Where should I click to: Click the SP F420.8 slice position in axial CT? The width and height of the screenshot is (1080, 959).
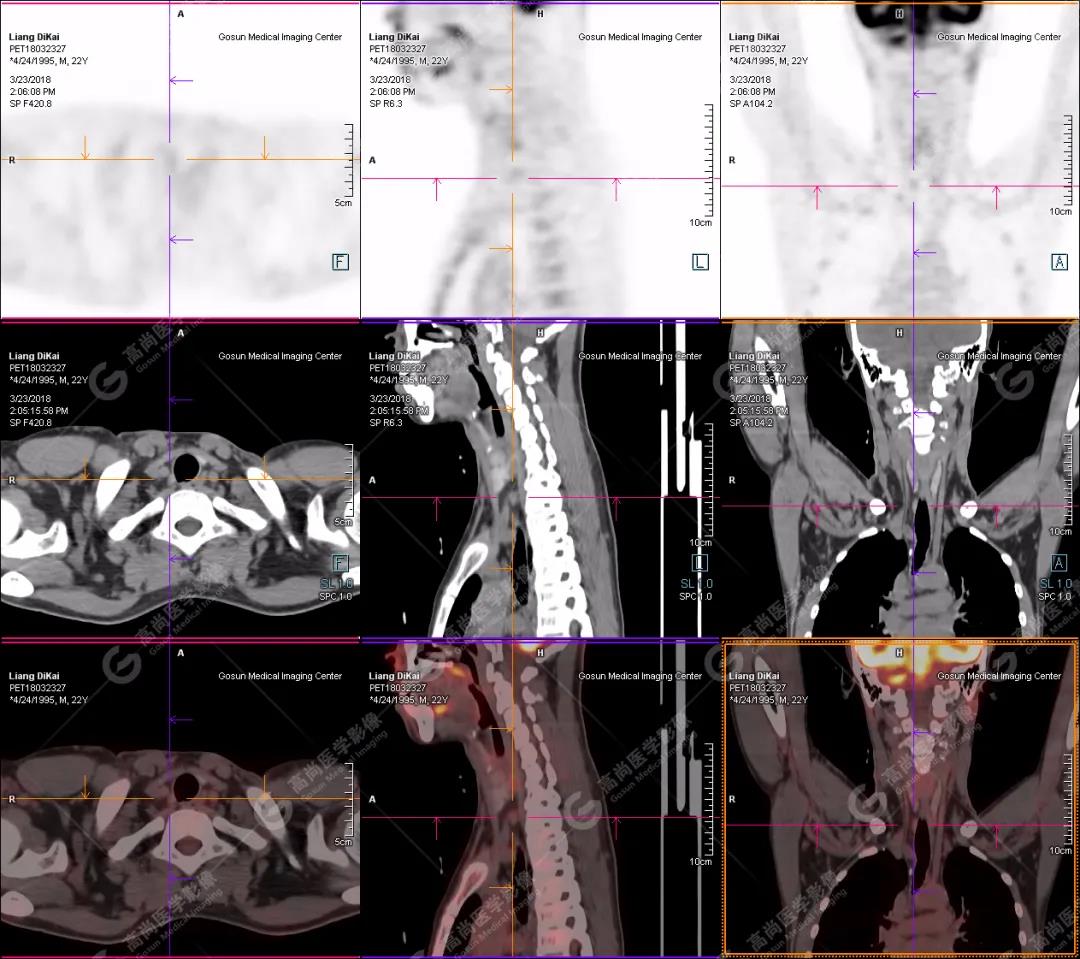point(30,423)
